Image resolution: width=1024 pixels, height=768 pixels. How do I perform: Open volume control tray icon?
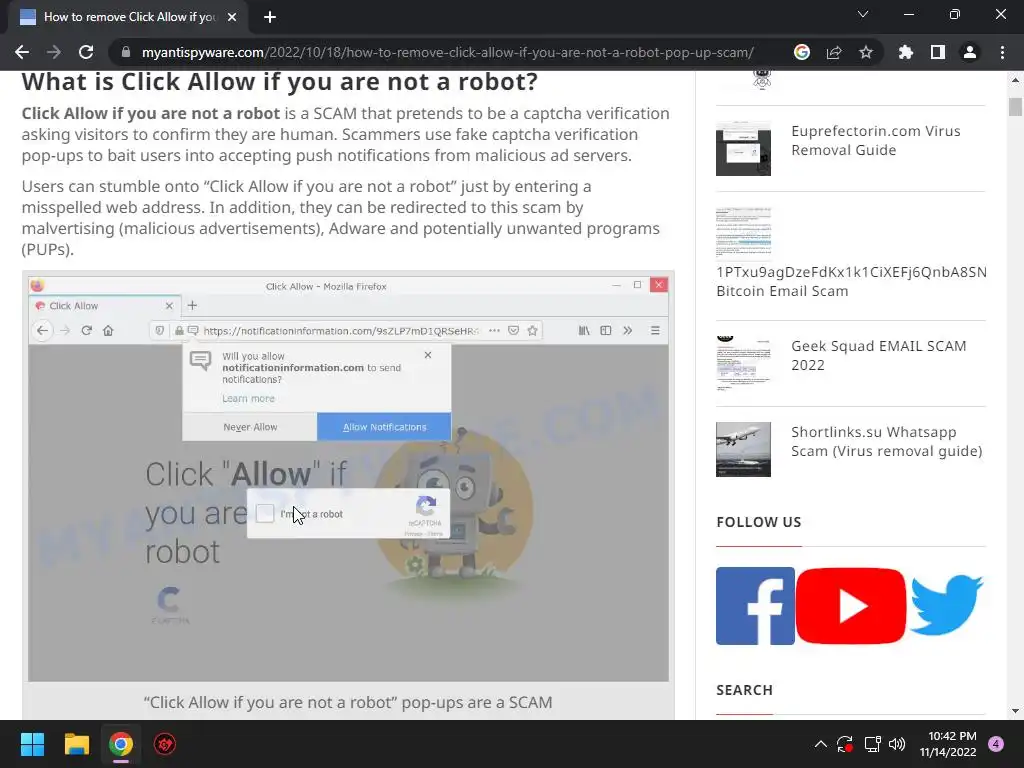897,744
